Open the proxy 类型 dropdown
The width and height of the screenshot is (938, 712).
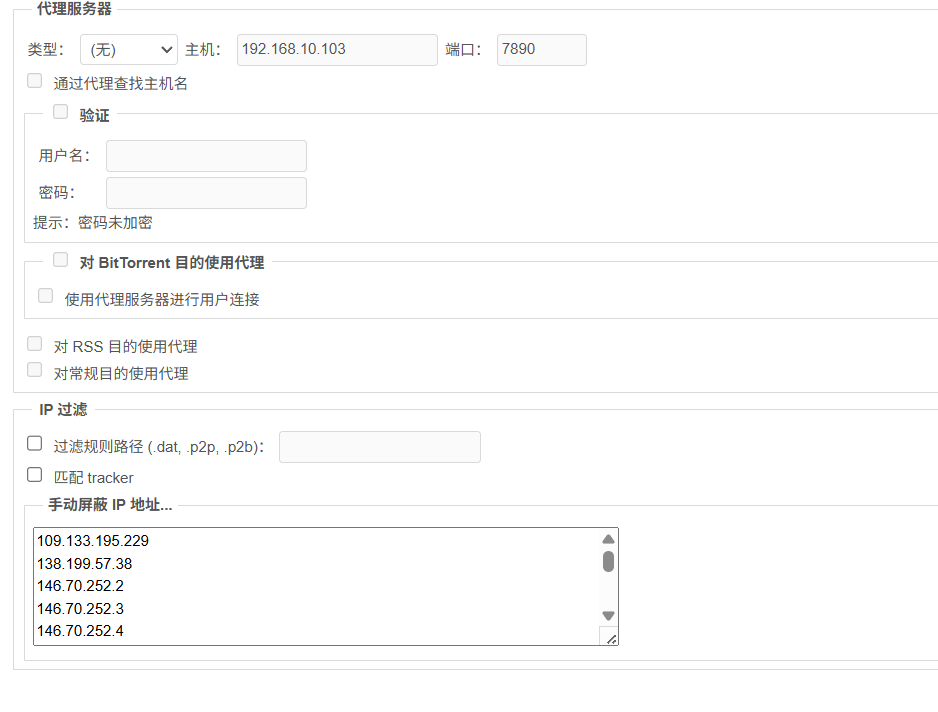coord(128,50)
